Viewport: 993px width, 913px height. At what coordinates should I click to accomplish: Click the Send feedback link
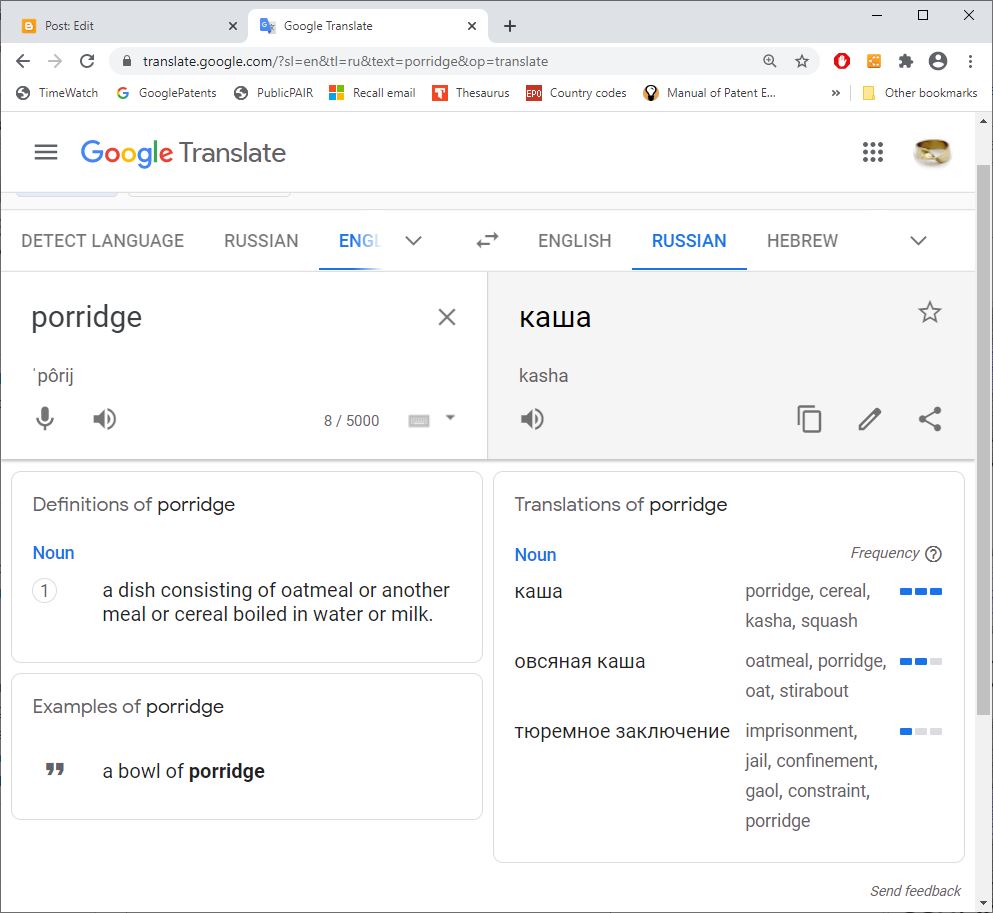pyautogui.click(x=915, y=891)
